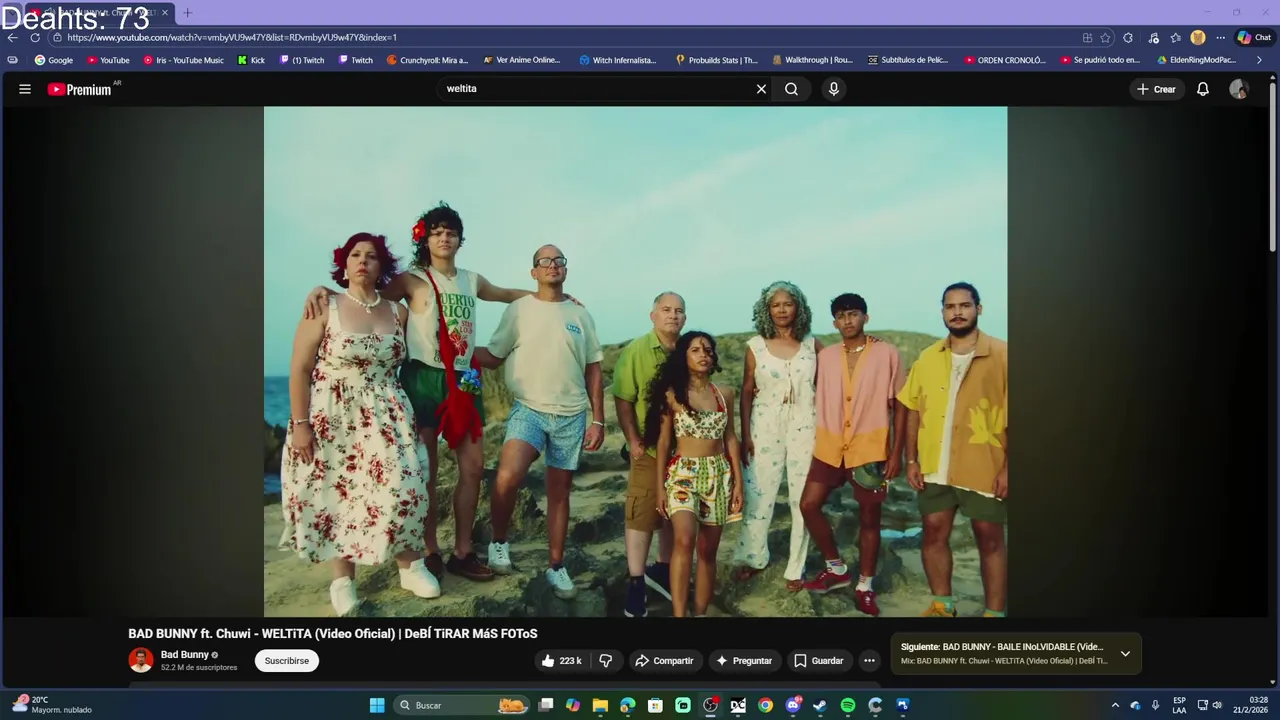Like the video with thumbs up
The image size is (1280, 720).
point(561,661)
